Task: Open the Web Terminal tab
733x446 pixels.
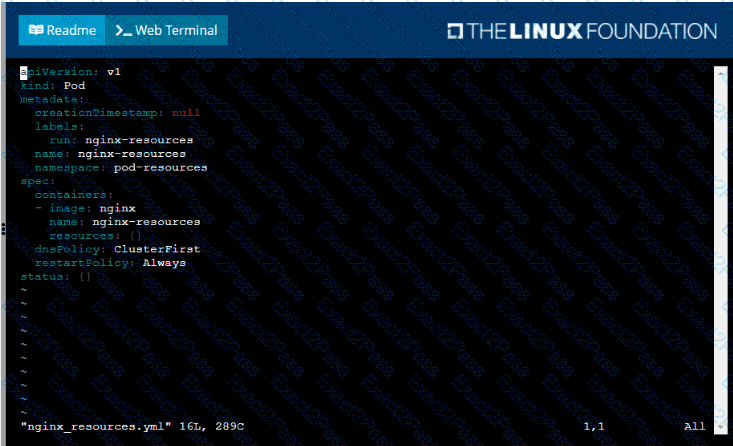Action: [166, 31]
